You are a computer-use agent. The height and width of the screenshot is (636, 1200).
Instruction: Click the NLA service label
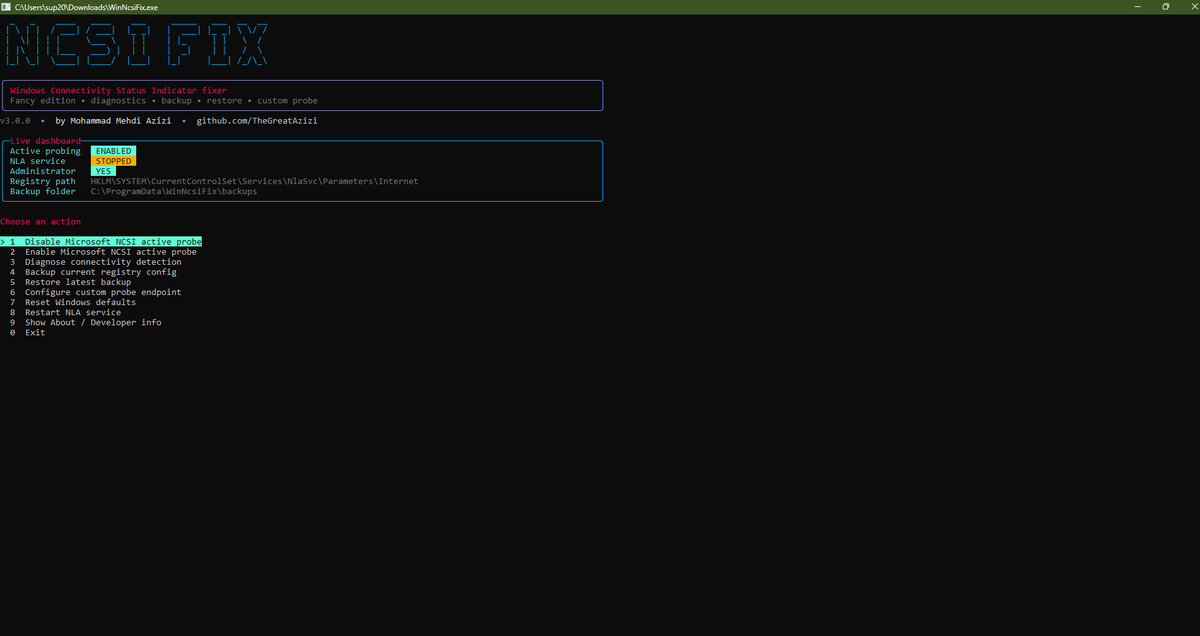pos(38,161)
